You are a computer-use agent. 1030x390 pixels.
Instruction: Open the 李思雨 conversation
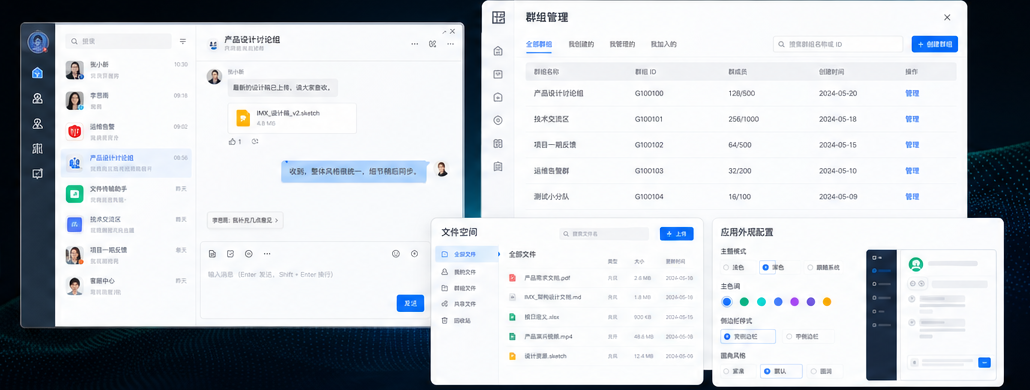(126, 100)
